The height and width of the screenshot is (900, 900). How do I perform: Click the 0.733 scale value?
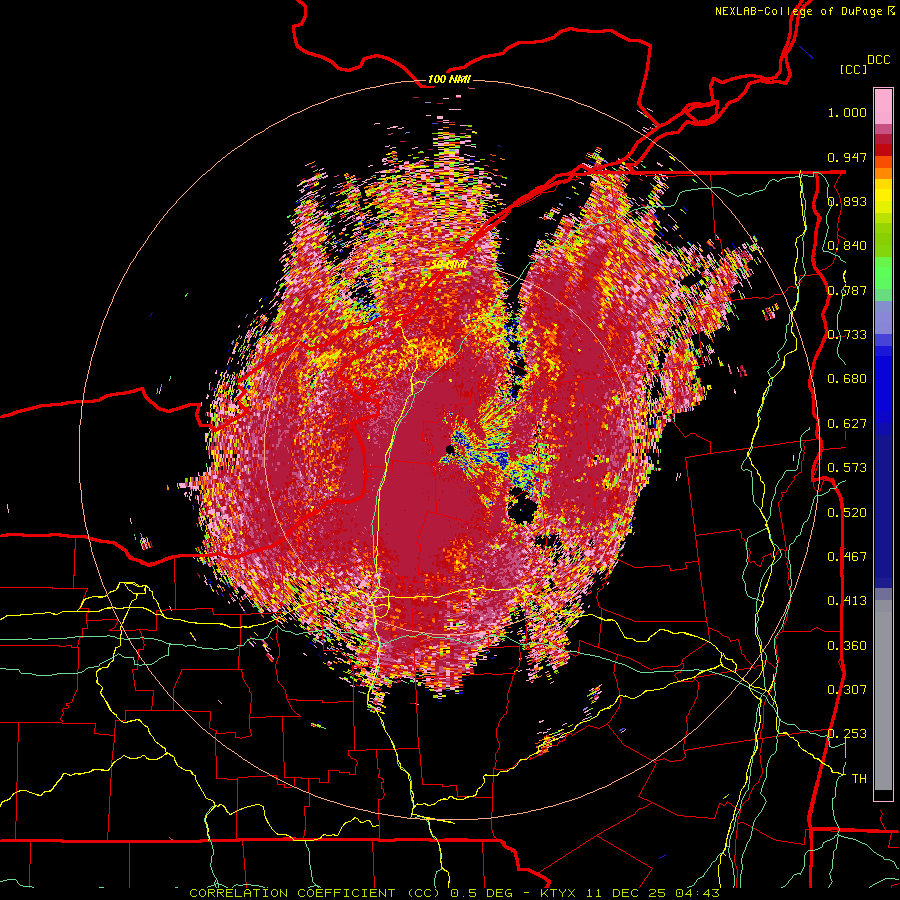click(847, 335)
